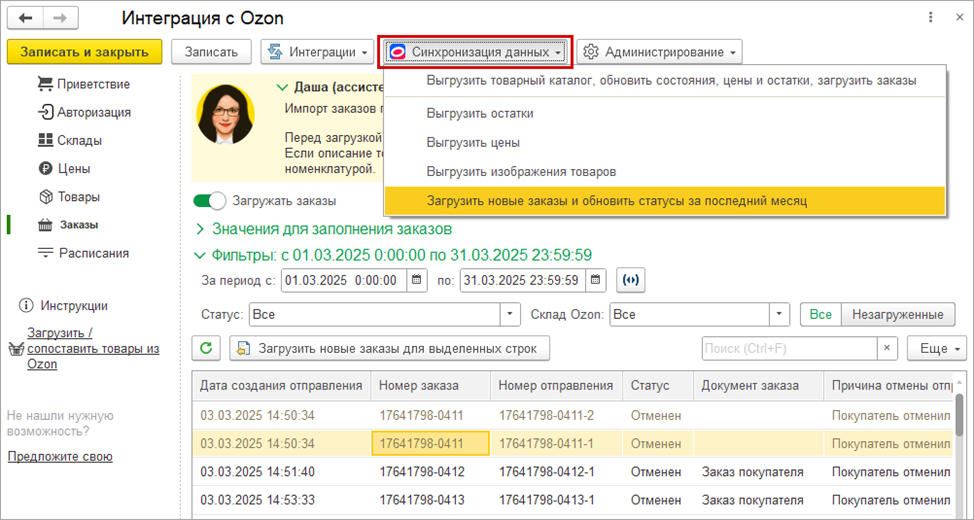Select Загрузить новые заказы и обновить статусы
This screenshot has width=974, height=520.
coord(616,201)
